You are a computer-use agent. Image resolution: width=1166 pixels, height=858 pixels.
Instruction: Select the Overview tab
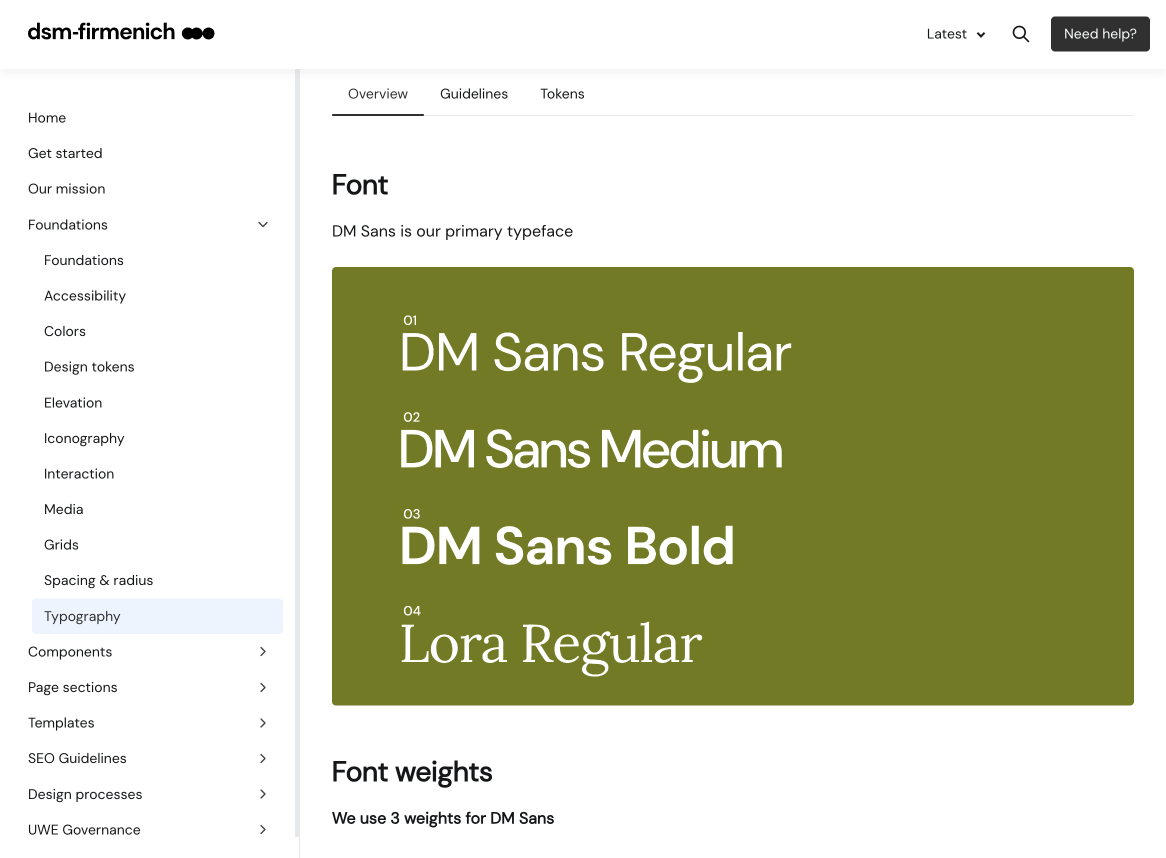click(377, 94)
